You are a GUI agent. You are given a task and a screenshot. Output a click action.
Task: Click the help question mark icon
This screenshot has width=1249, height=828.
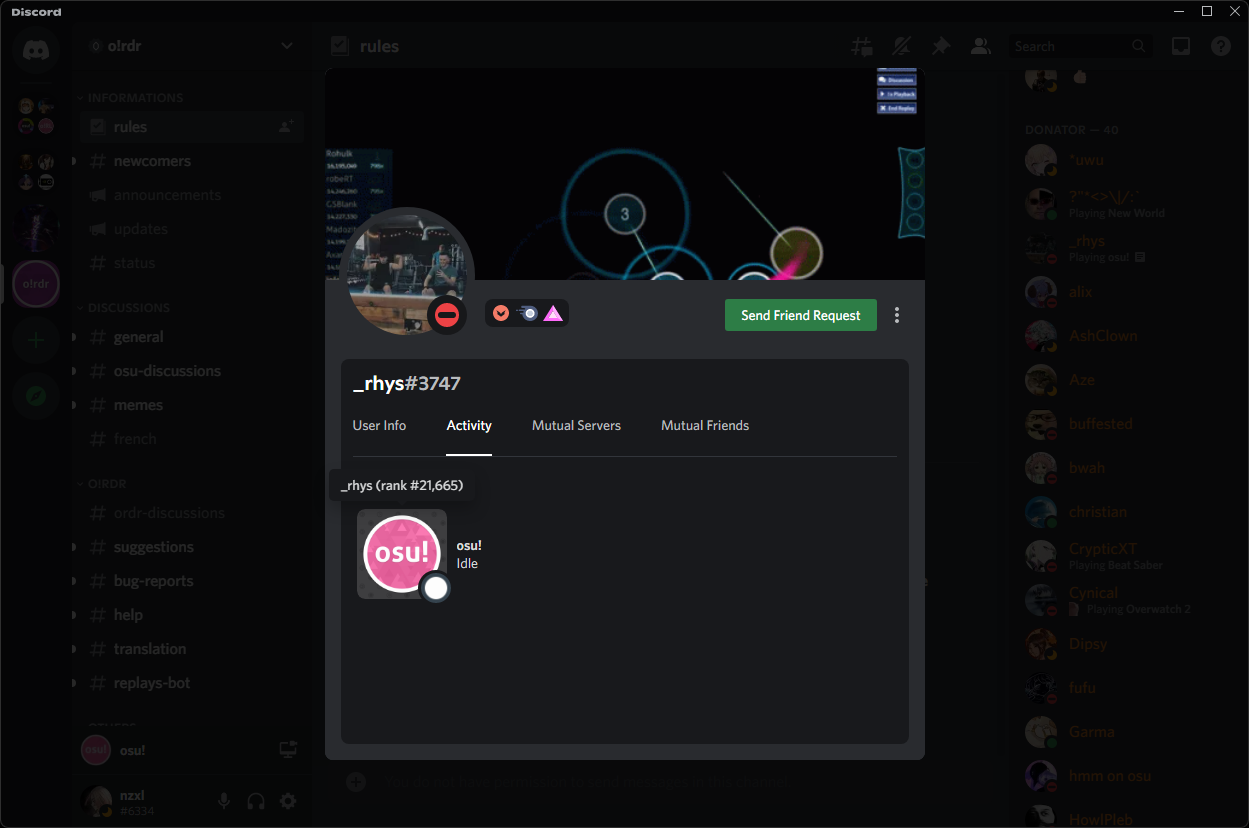(1219, 46)
